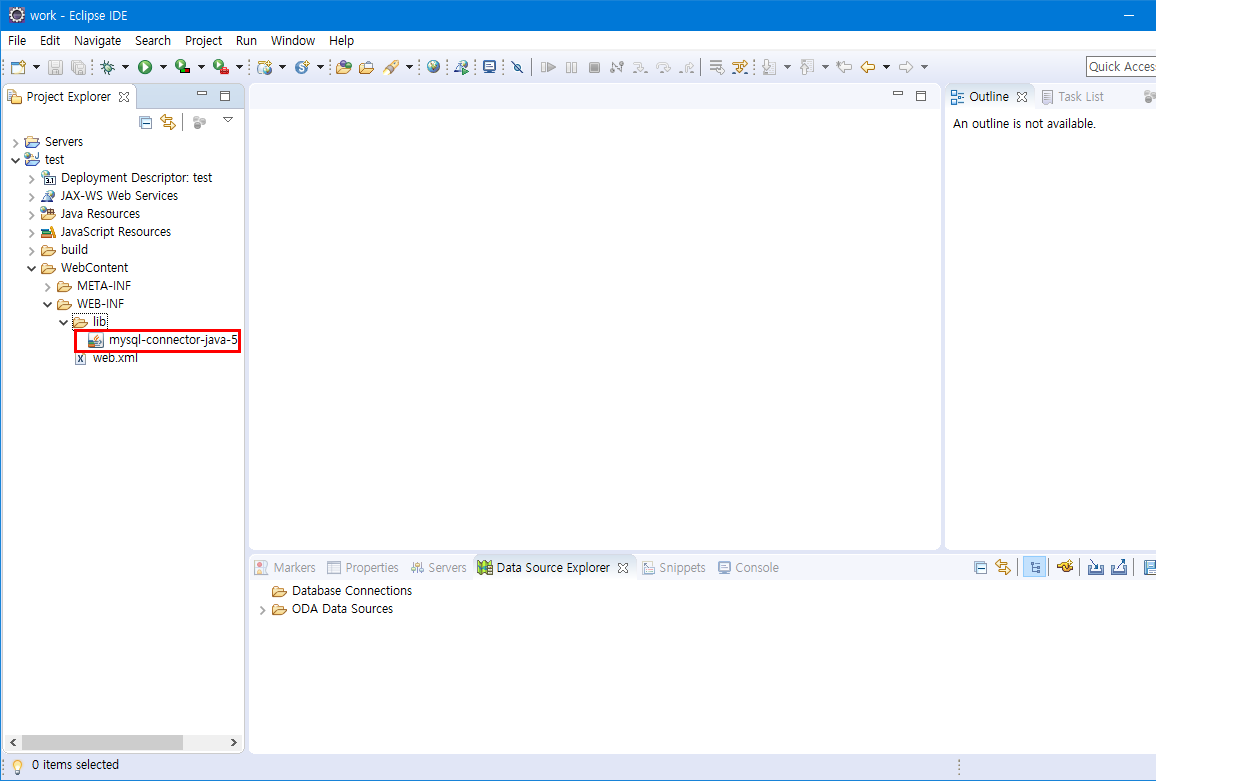Close the Project Explorer tab

(124, 97)
